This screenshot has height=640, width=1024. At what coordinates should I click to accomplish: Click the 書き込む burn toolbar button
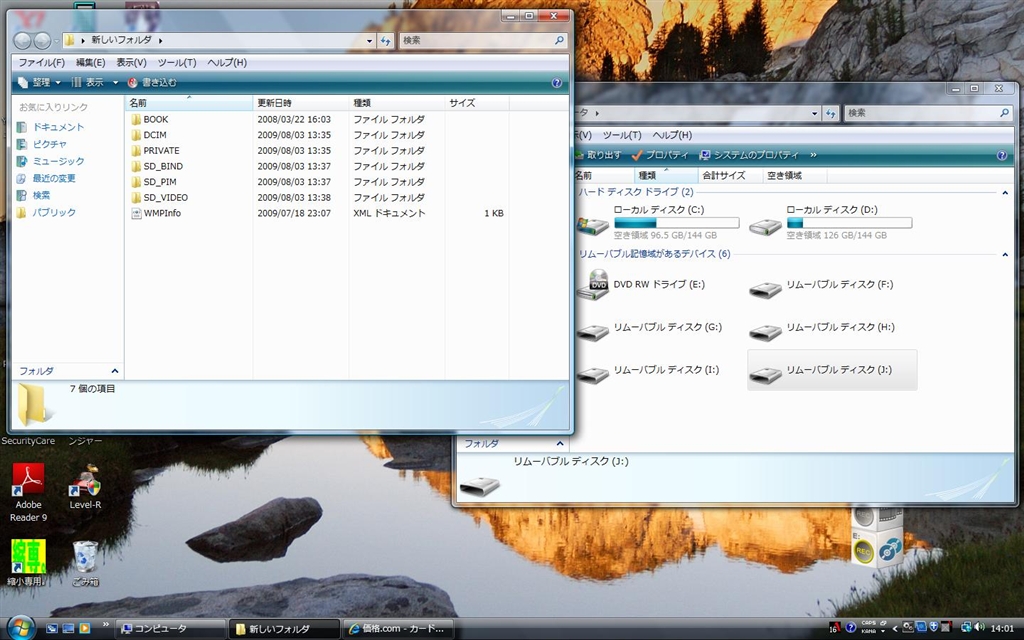[x=152, y=83]
